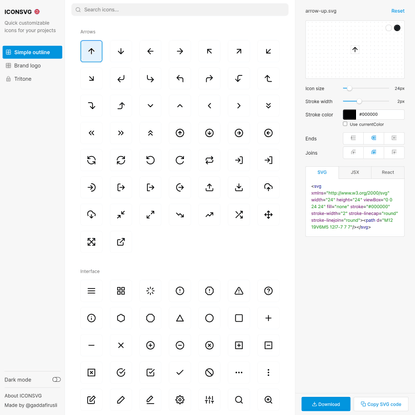Image resolution: width=415 pixels, height=415 pixels.
Task: Select the plus icon
Action: click(x=268, y=318)
